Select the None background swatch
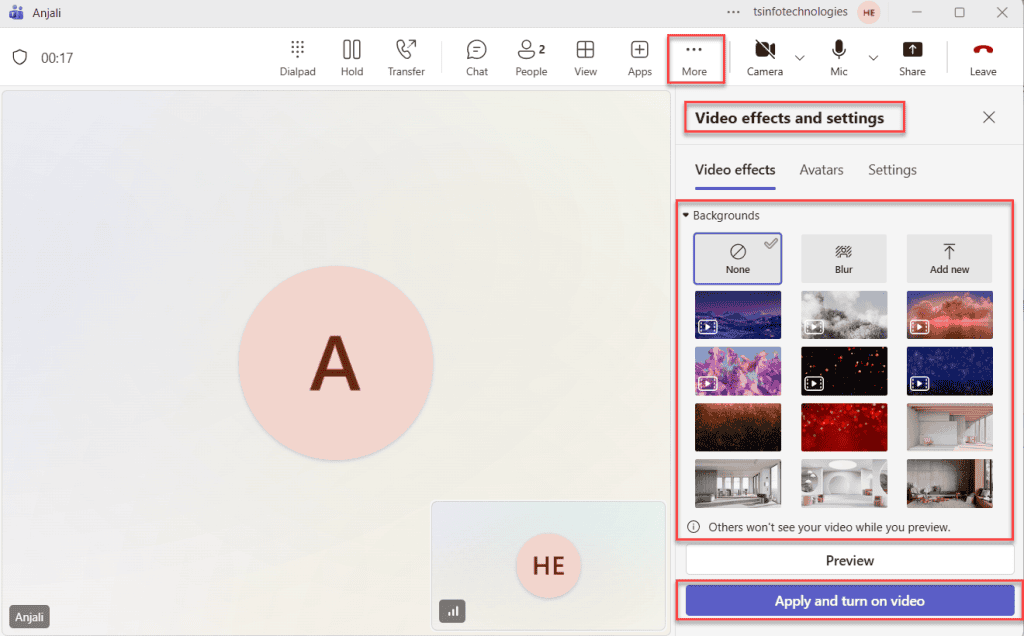Viewport: 1024px width, 636px height. (737, 258)
